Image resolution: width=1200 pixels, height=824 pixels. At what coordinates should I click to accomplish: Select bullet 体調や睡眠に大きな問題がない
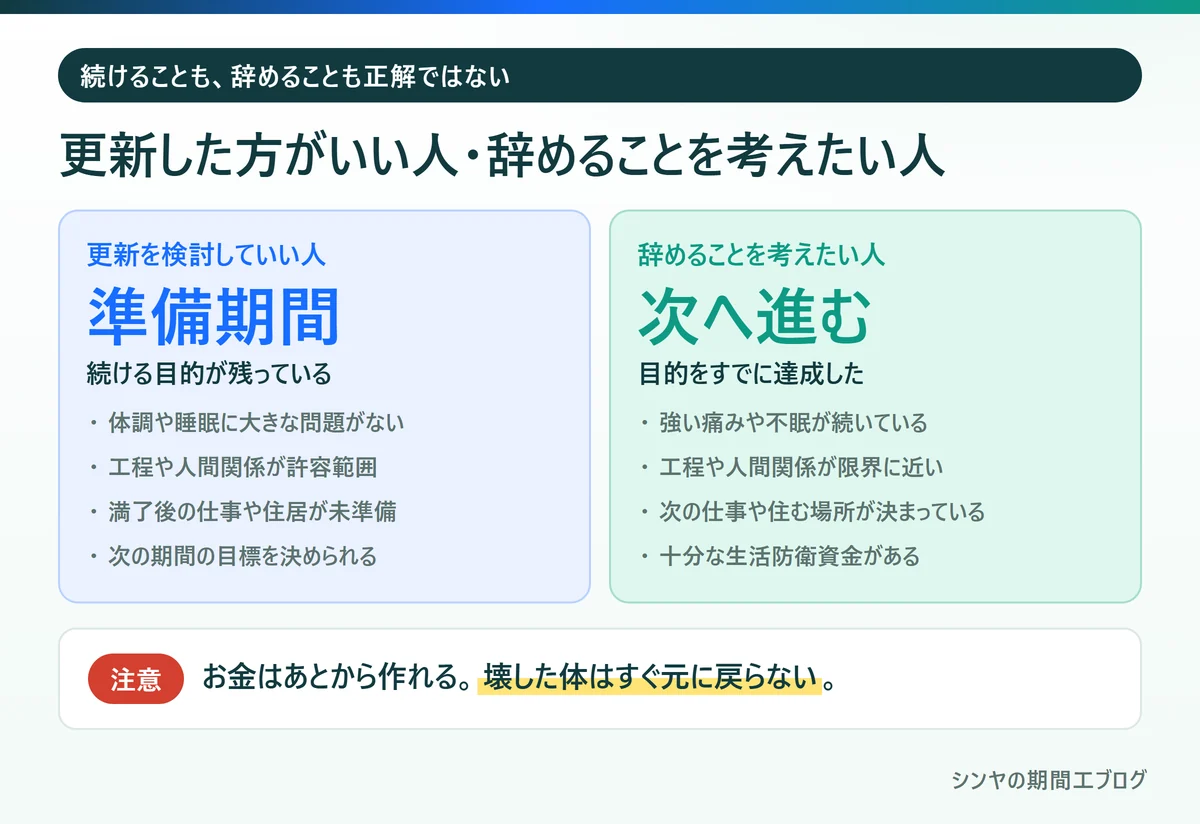[x=256, y=422]
